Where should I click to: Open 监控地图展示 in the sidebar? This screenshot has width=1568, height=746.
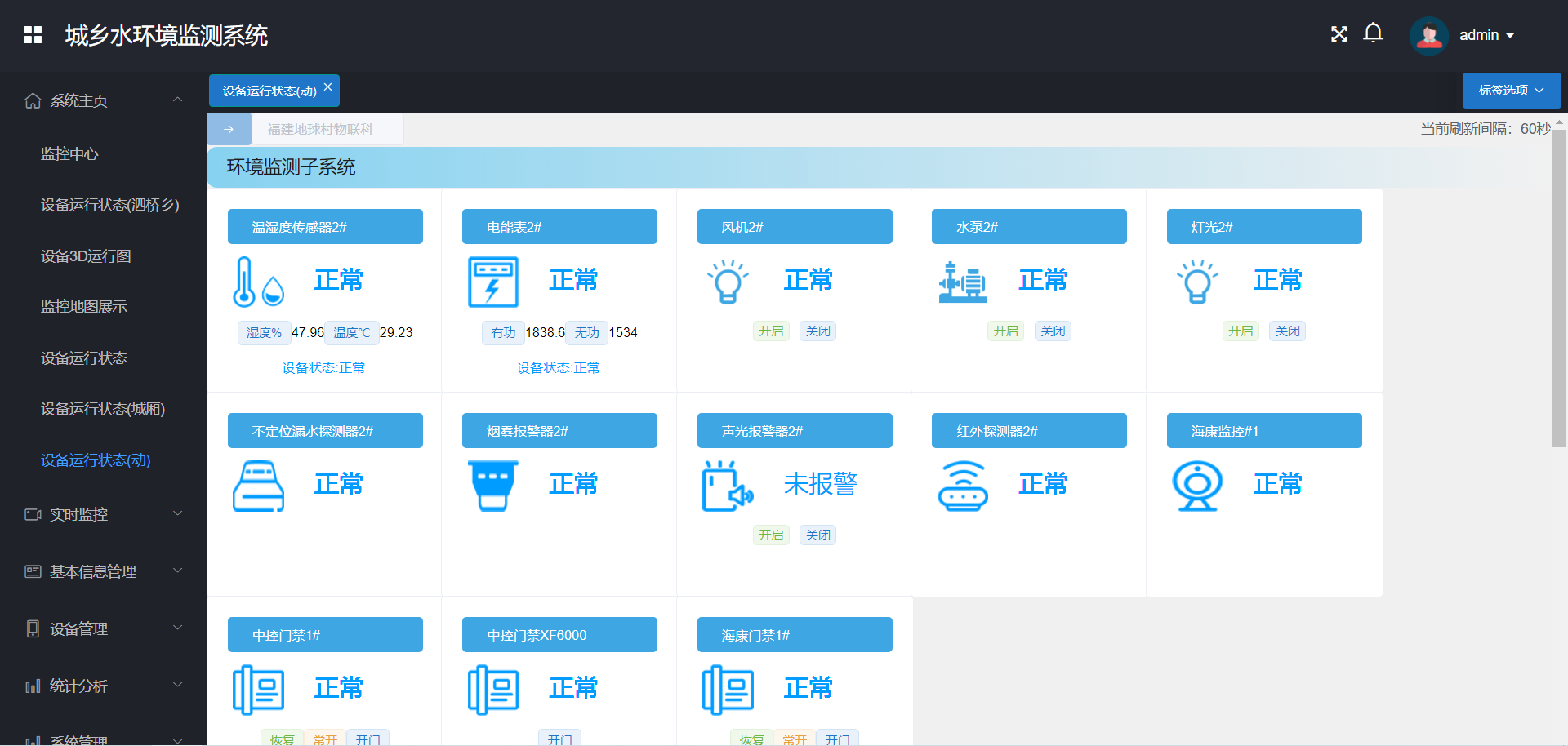(x=84, y=307)
